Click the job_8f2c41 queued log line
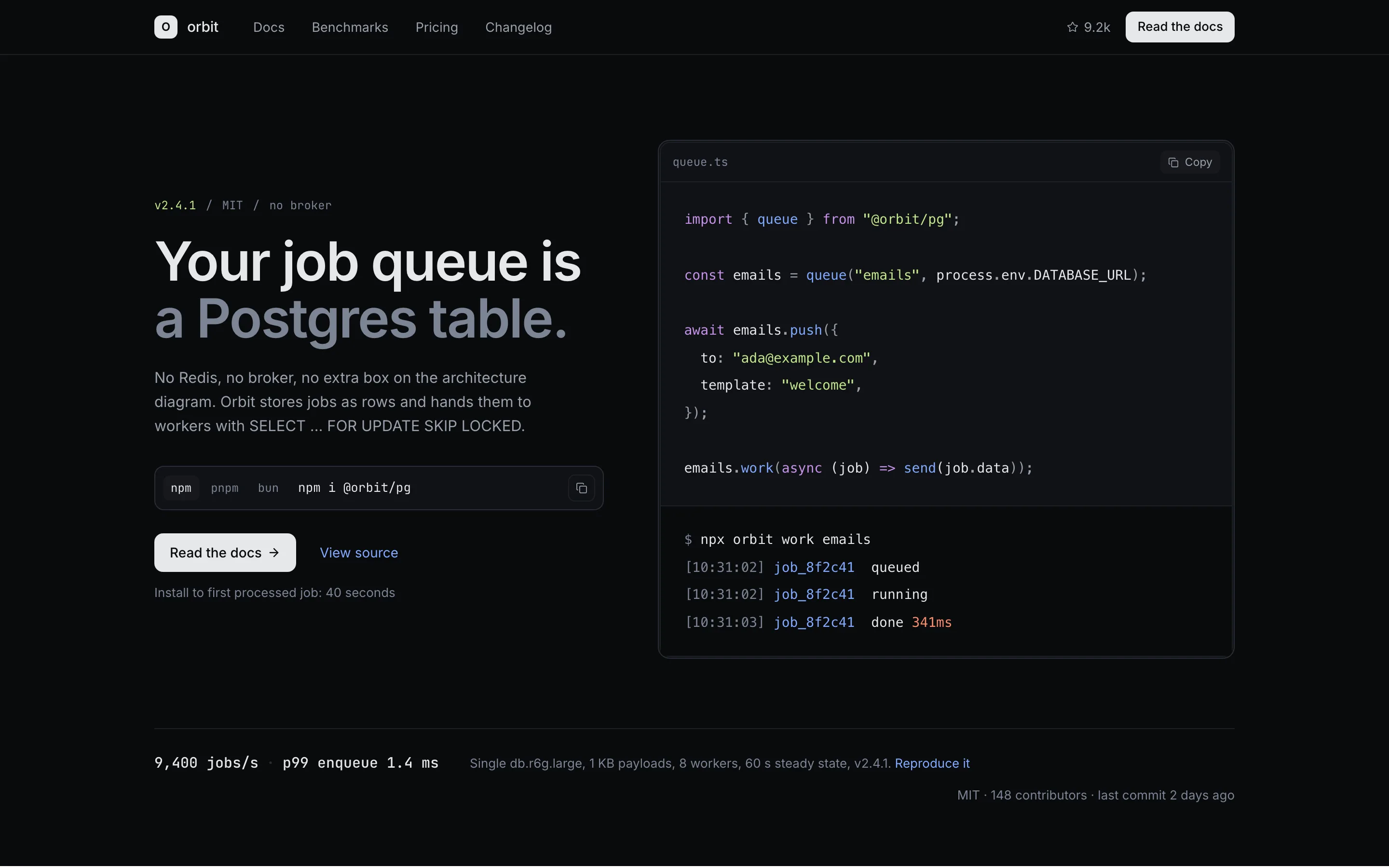Screen dimensions: 1389x868 (x=802, y=567)
